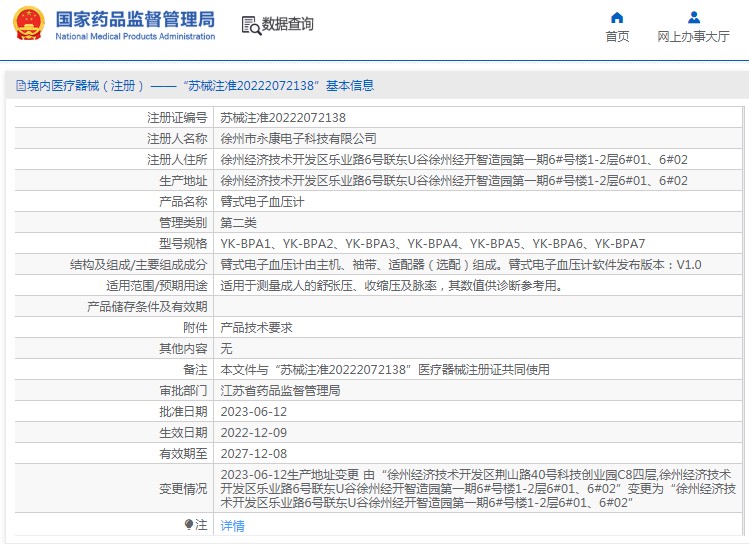Click the 首页 home icon
This screenshot has width=749, height=544.
pyautogui.click(x=617, y=18)
